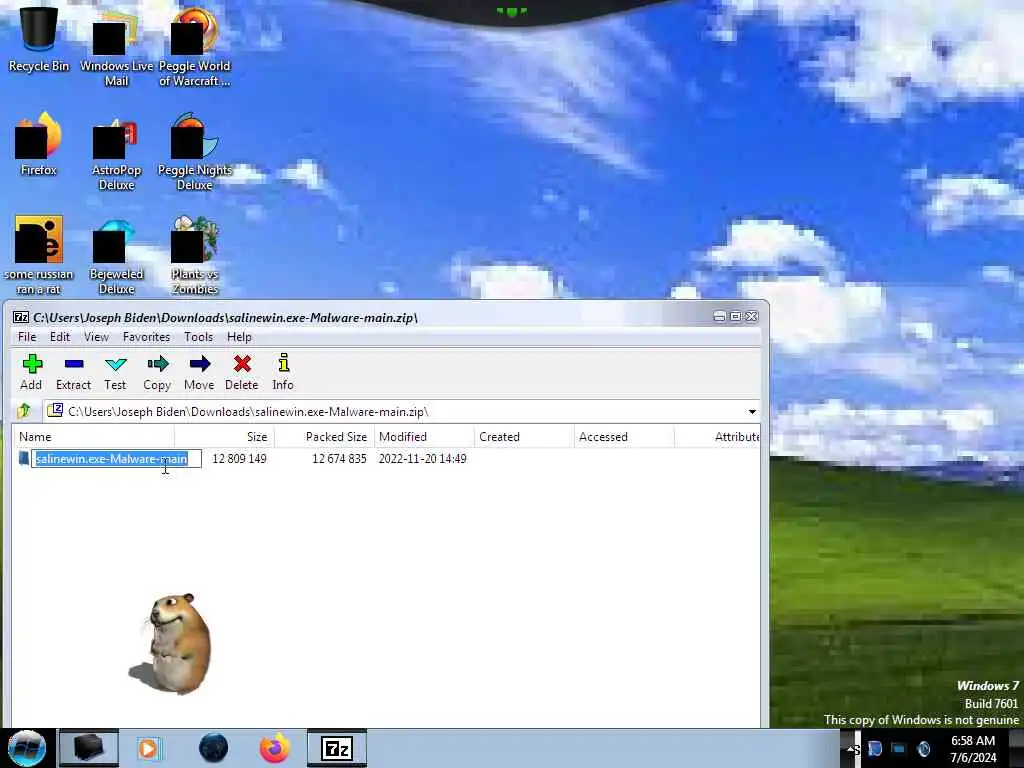Click the hamster desktop pet
The height and width of the screenshot is (768, 1024).
coord(172,643)
